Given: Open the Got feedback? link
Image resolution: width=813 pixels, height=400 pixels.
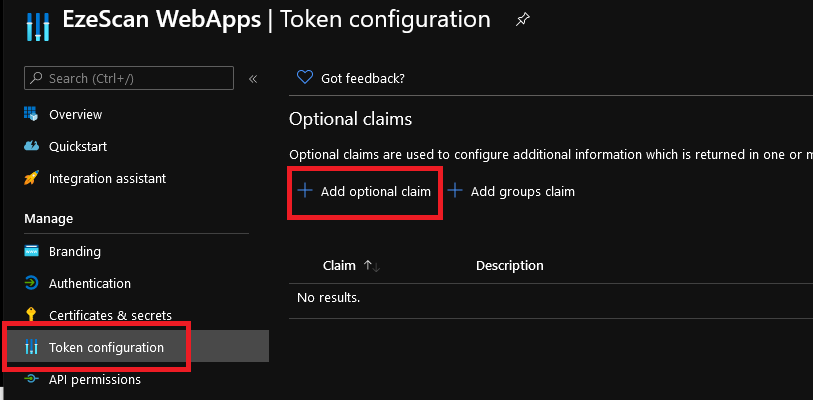Looking at the screenshot, I should [x=362, y=78].
